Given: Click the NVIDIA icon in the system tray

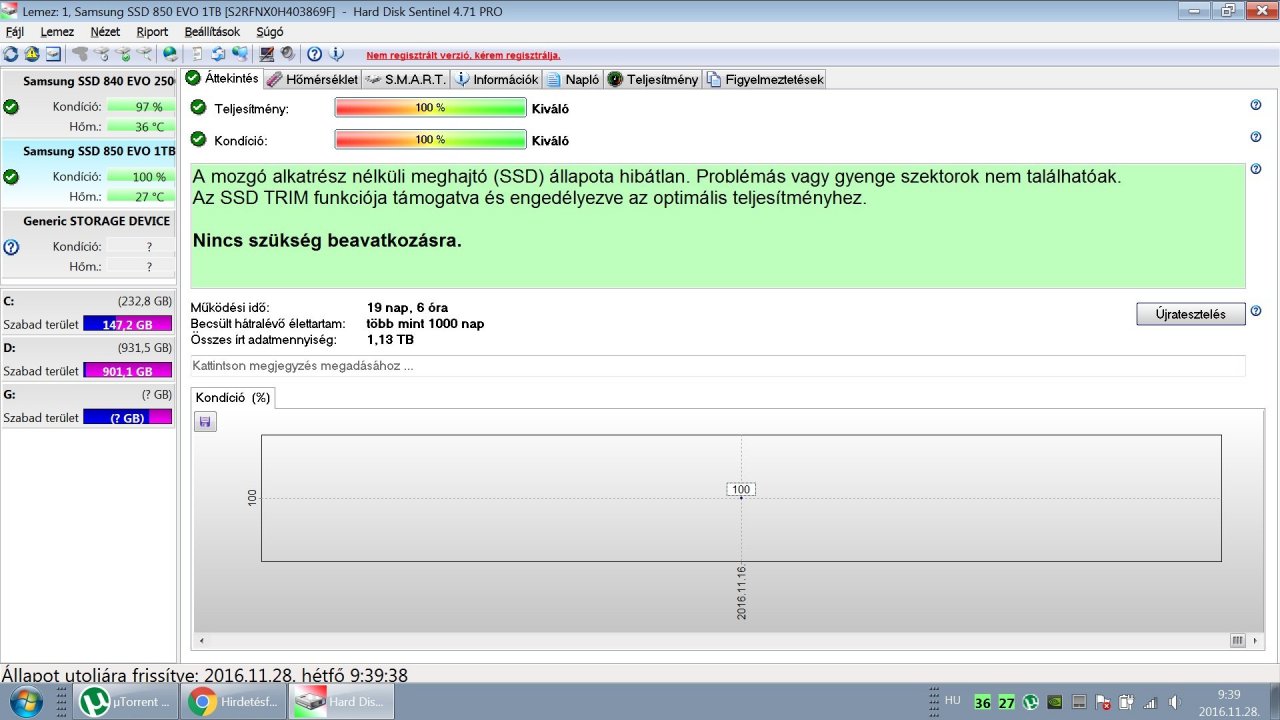Looking at the screenshot, I should coord(1054,702).
